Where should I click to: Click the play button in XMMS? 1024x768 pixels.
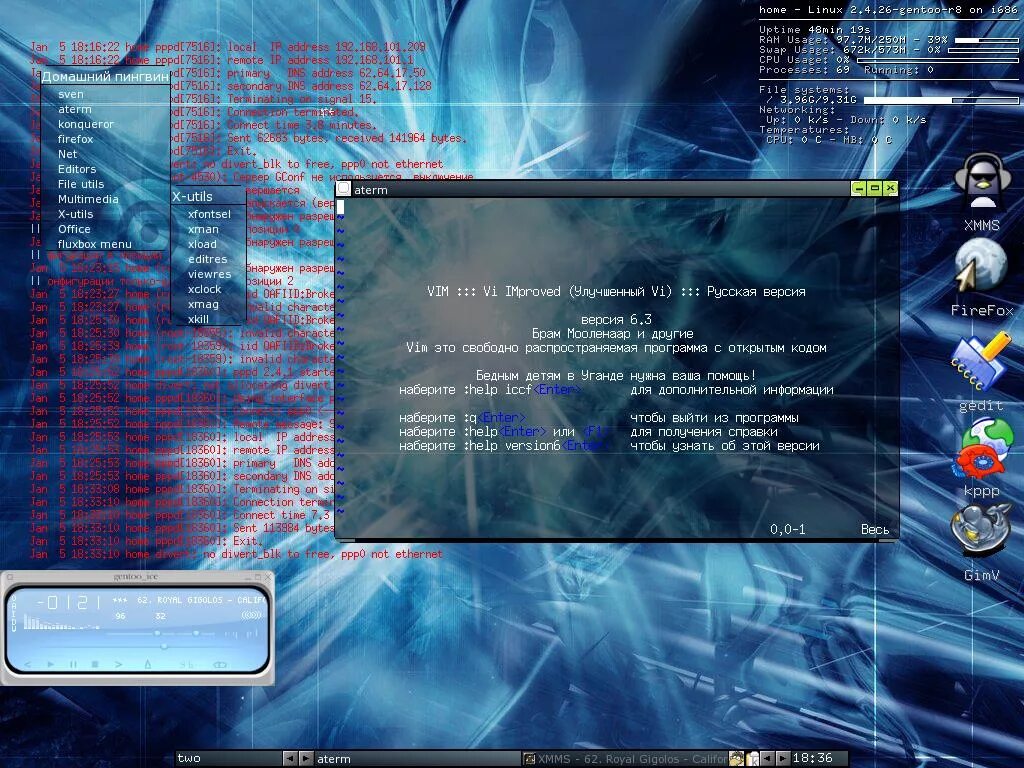(x=51, y=664)
